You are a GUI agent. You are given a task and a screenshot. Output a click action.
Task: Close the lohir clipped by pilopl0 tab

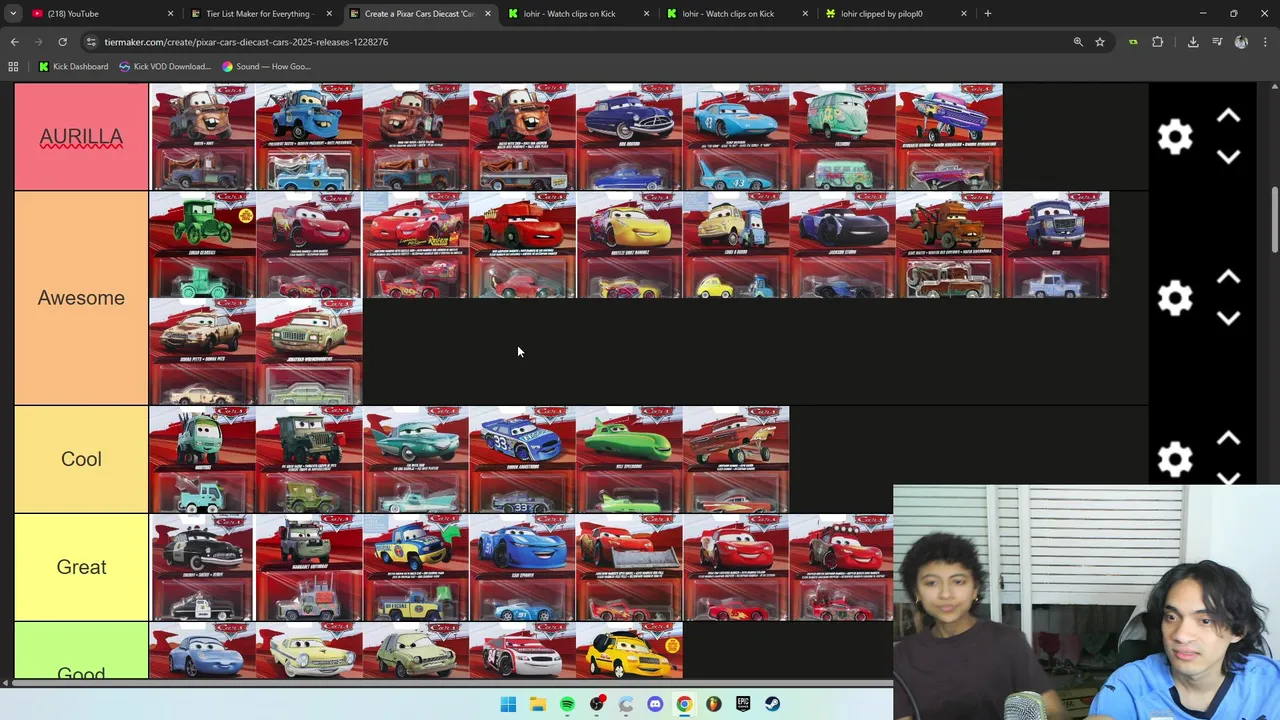tap(964, 14)
